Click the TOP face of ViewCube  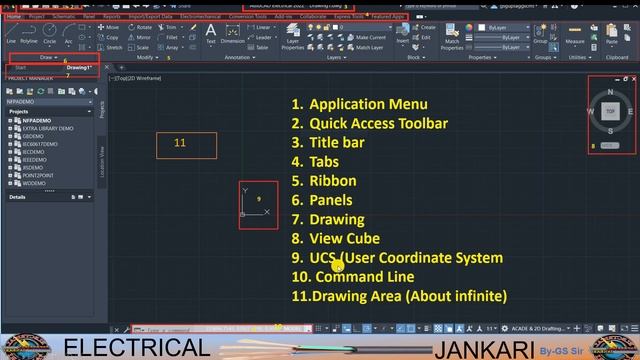(610, 111)
